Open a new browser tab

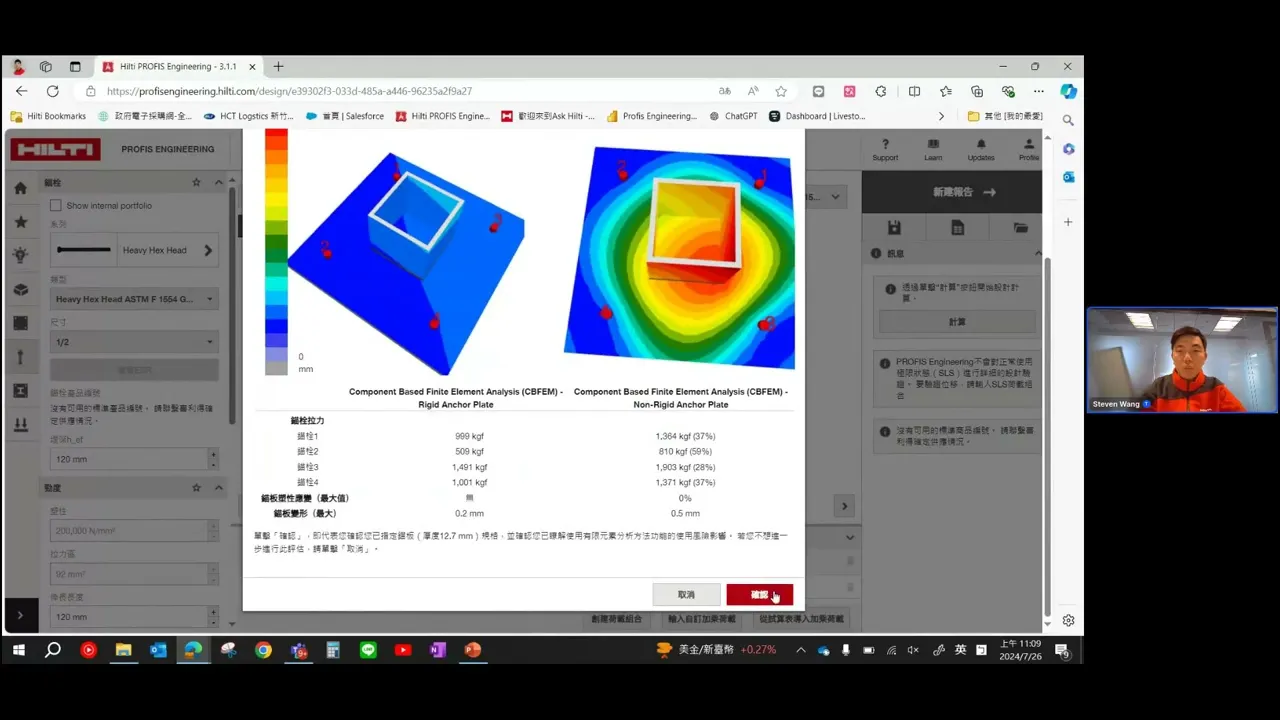[x=278, y=66]
